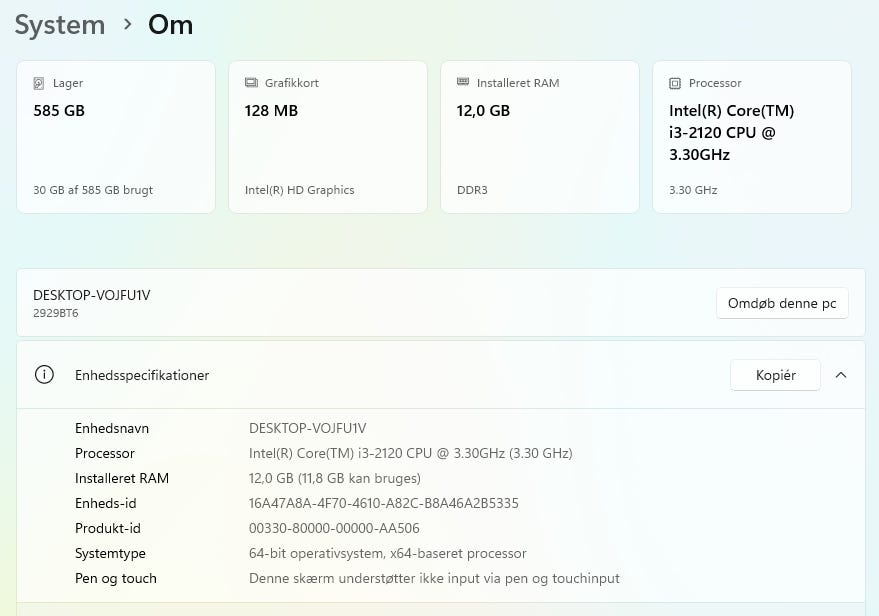The width and height of the screenshot is (879, 616).
Task: Click the Lager storage icon
Action: pyautogui.click(x=39, y=83)
